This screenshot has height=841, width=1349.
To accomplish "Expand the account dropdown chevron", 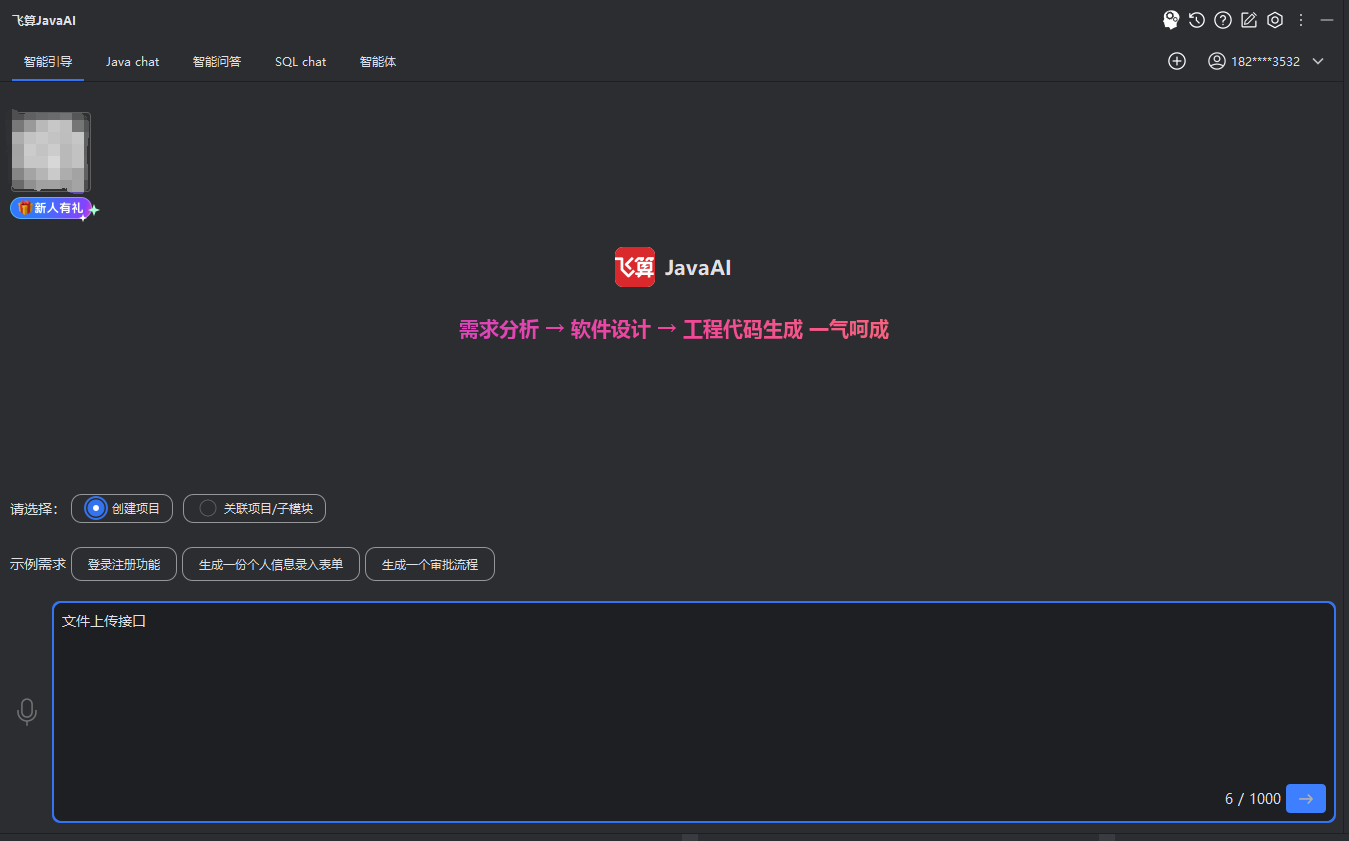I will tap(1318, 61).
